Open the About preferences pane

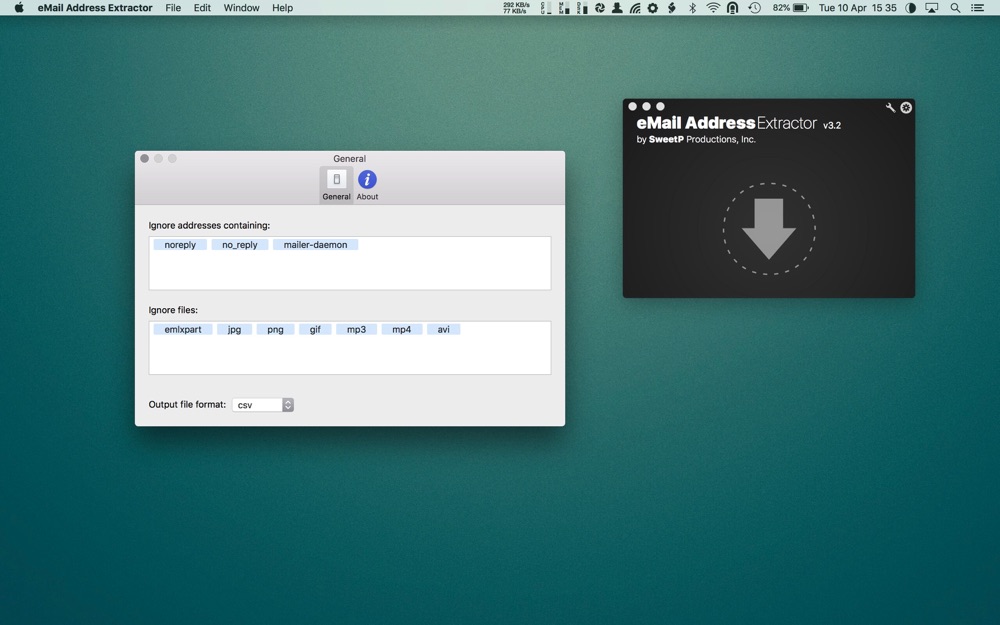[x=367, y=185]
